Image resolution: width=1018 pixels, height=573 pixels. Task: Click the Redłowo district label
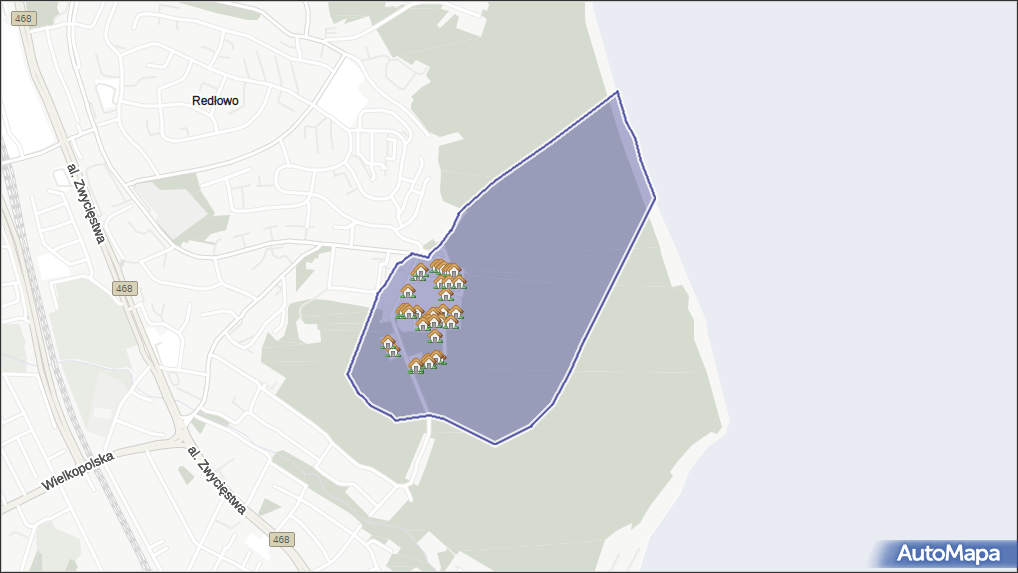pos(216,101)
